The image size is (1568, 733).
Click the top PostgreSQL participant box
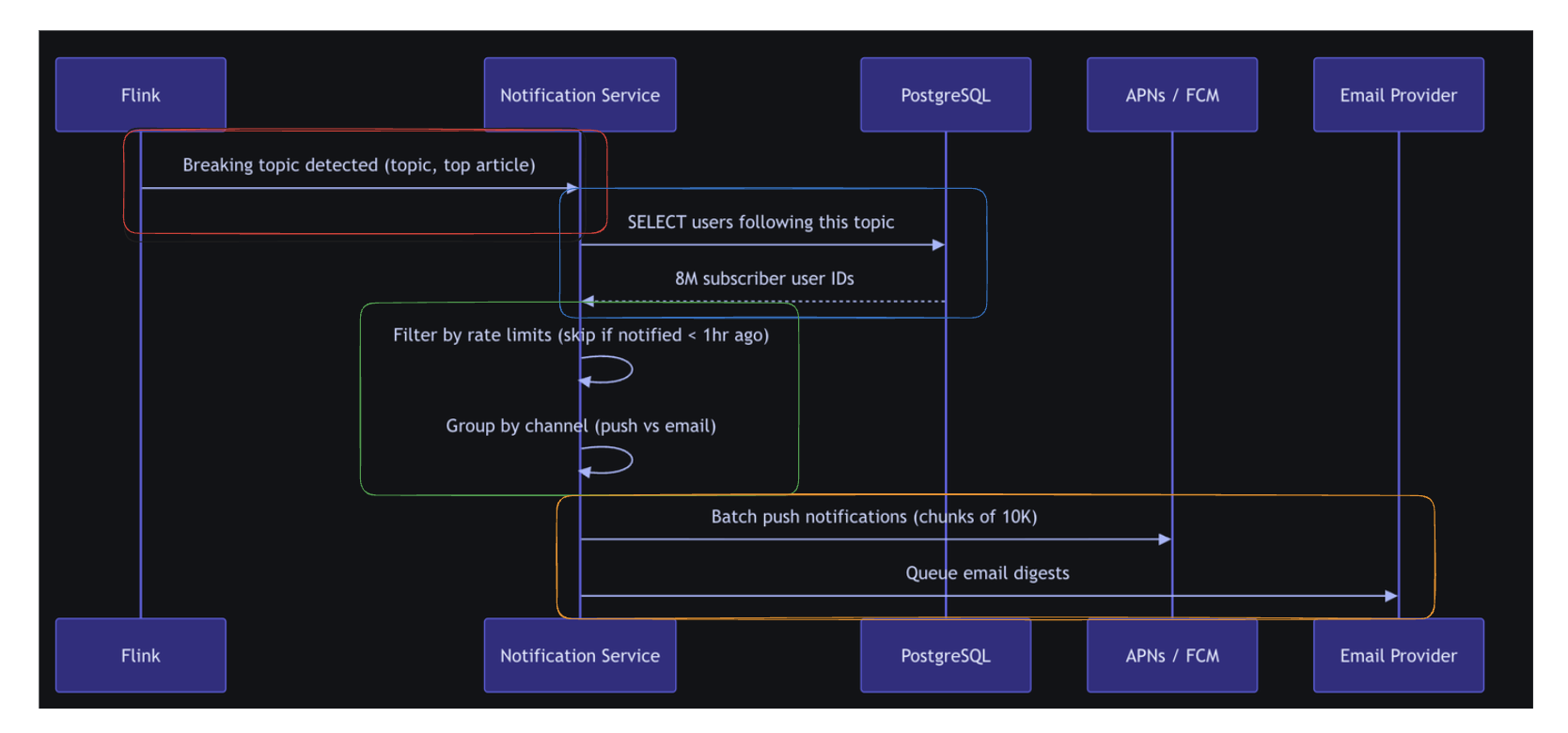coord(946,95)
